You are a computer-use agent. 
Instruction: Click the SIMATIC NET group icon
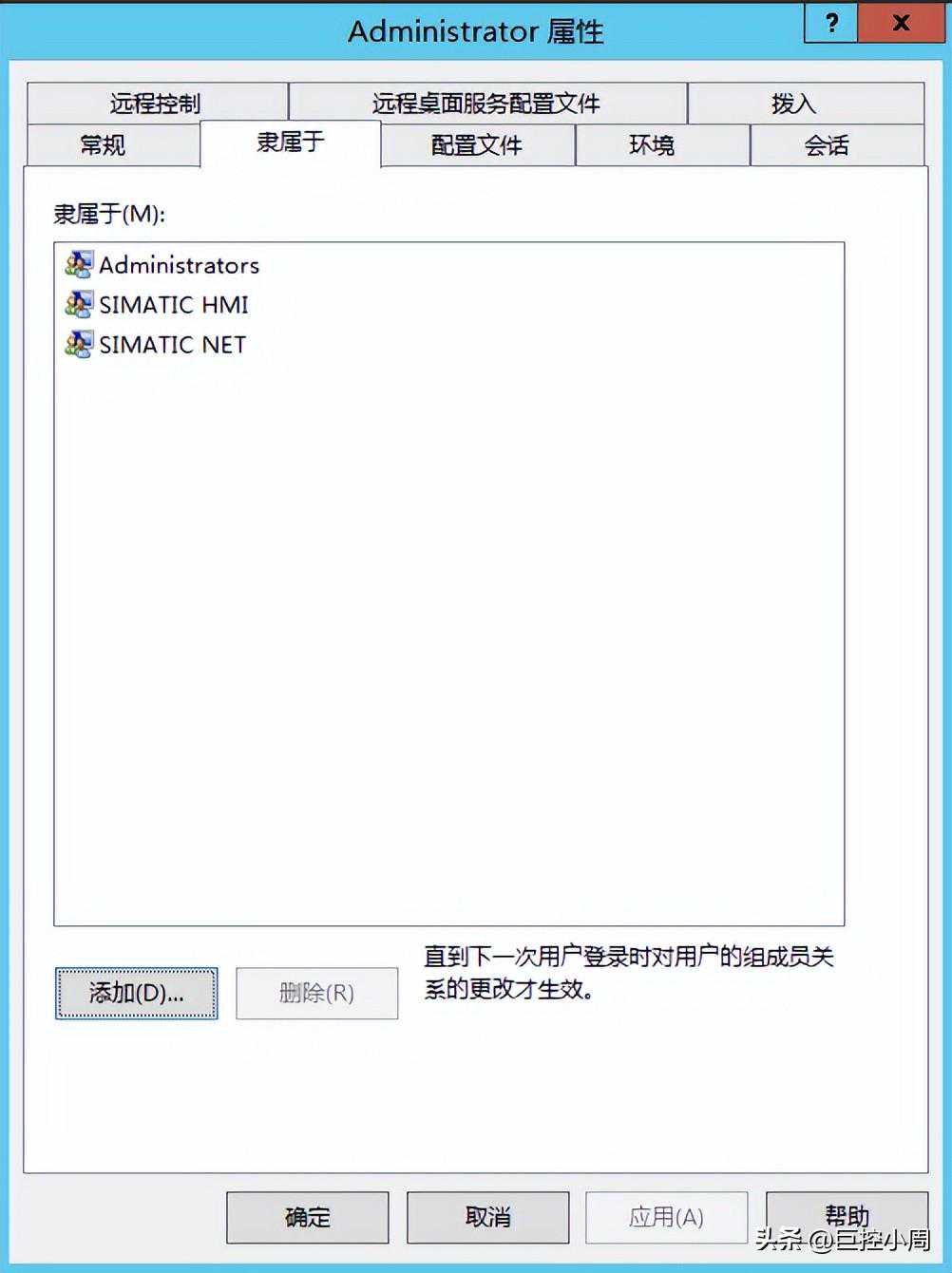click(x=79, y=344)
